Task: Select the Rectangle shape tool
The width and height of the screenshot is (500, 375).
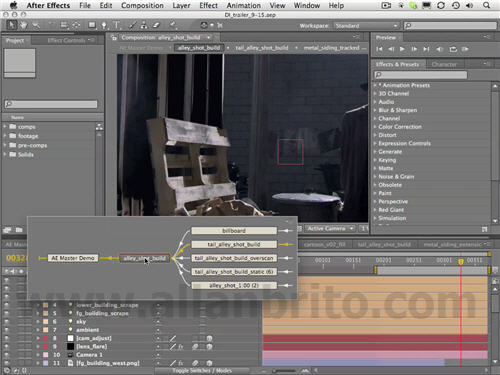Action: [92, 25]
